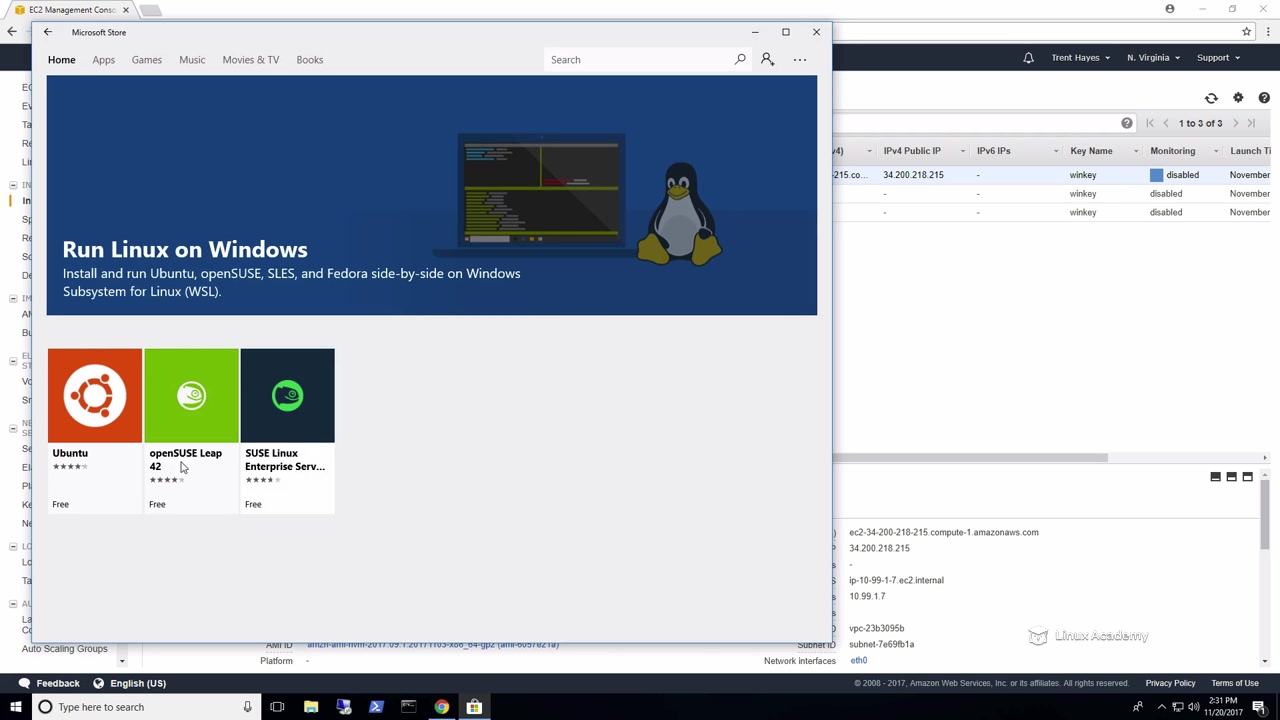Image resolution: width=1280 pixels, height=720 pixels.
Task: Open the Monitoring column dropdown arrow
Action: [x=1216, y=151]
